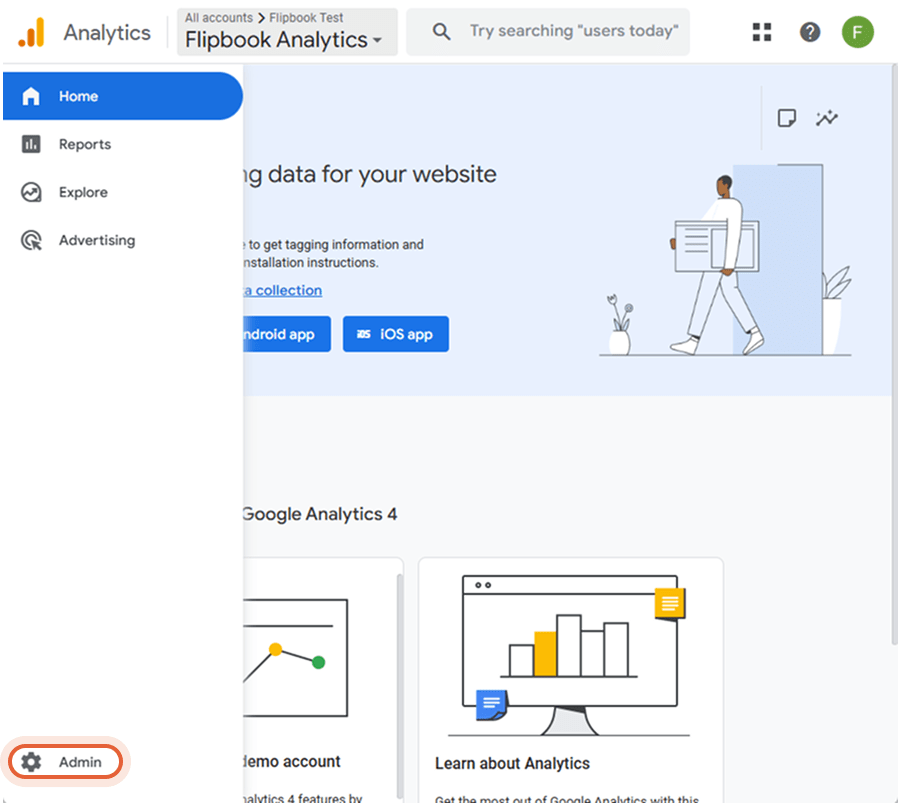Click the magnifier search icon

pyautogui.click(x=441, y=32)
